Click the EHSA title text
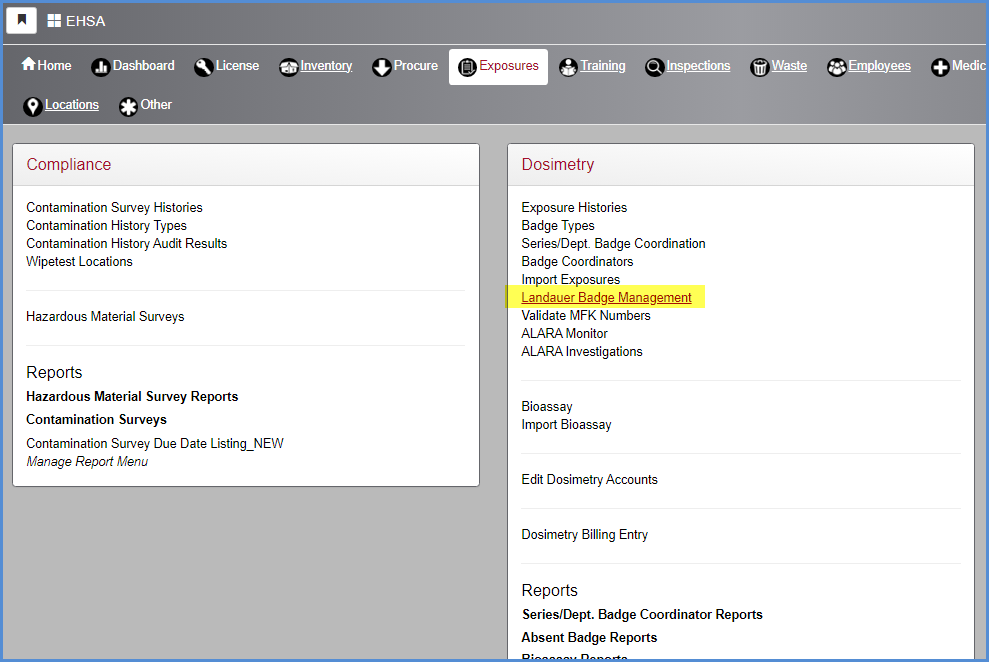 click(86, 21)
